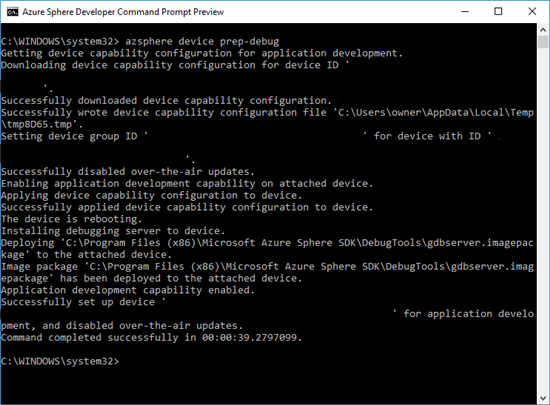Click the 'Setting device group ID' text
The width and height of the screenshot is (550, 405).
69,136
